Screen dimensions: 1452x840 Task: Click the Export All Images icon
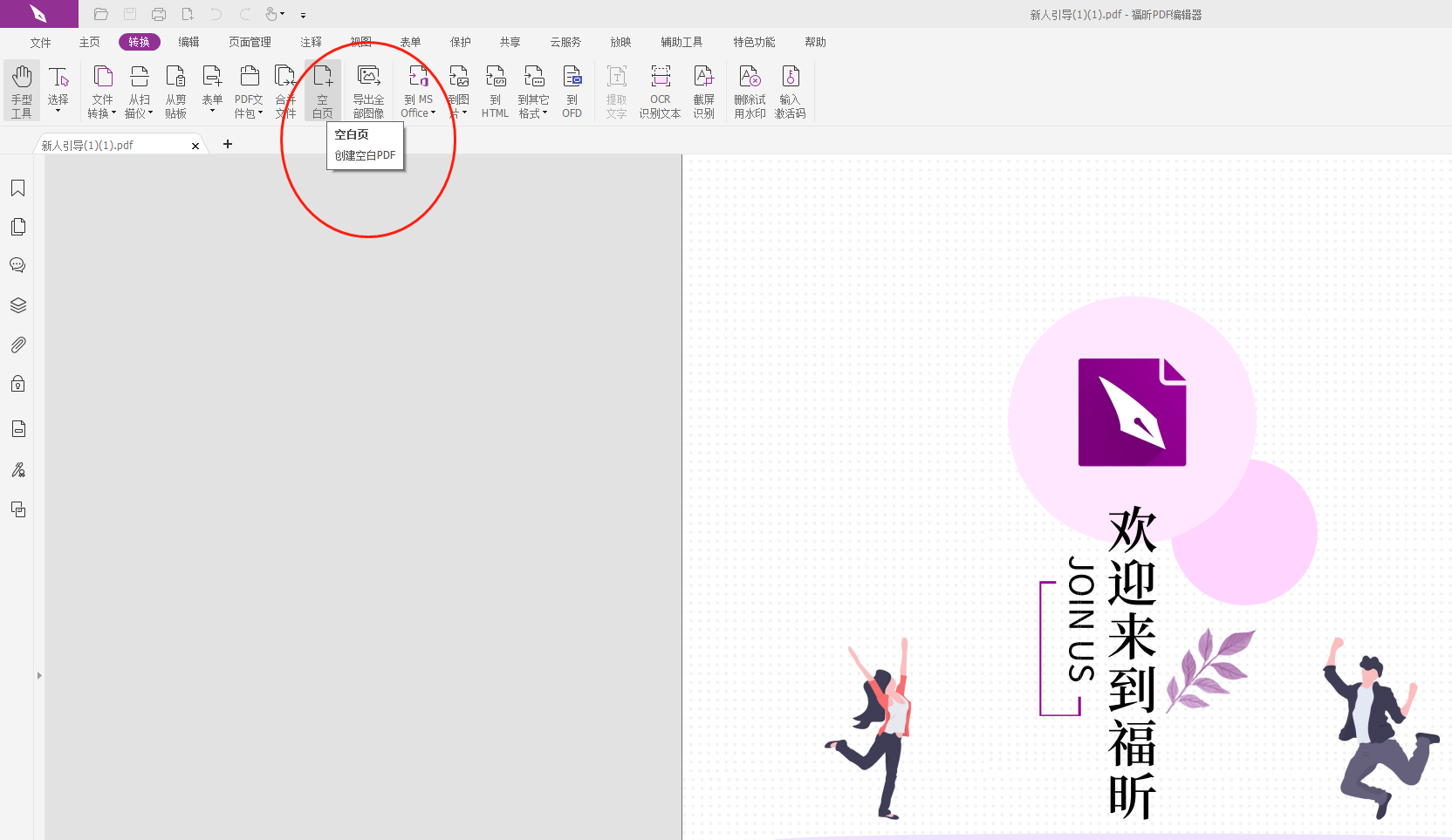click(x=368, y=90)
